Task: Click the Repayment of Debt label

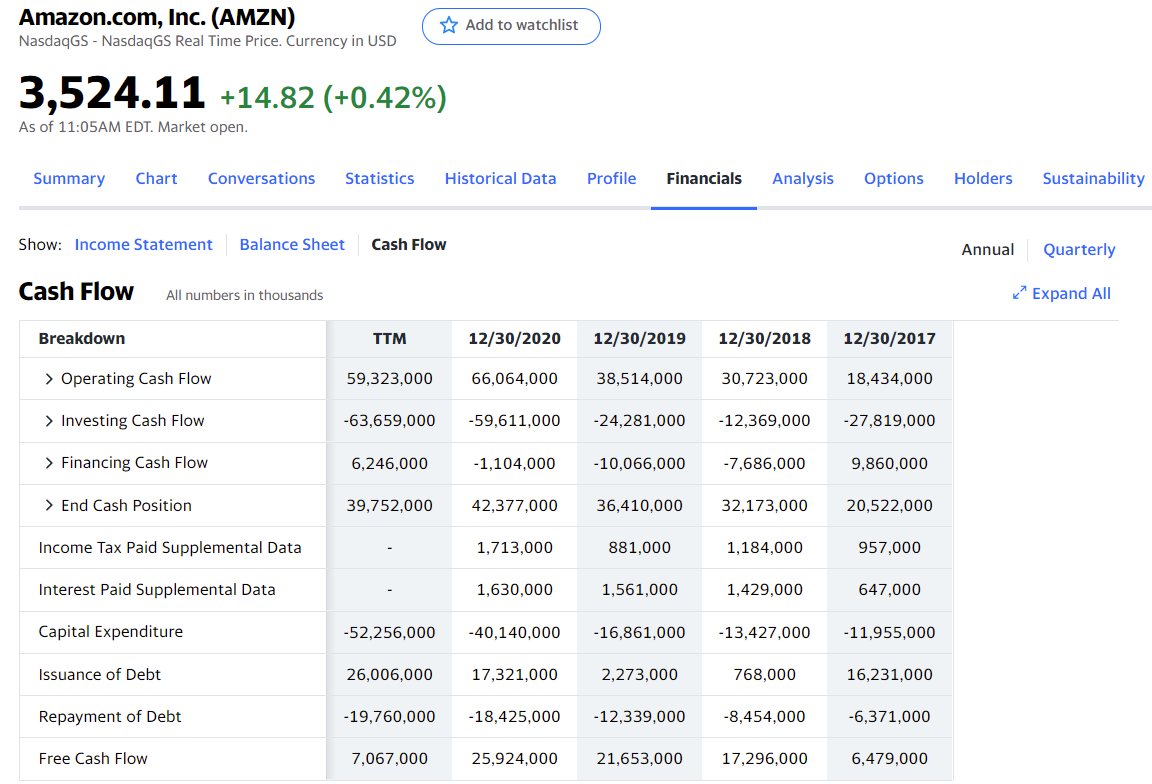Action: (x=109, y=716)
